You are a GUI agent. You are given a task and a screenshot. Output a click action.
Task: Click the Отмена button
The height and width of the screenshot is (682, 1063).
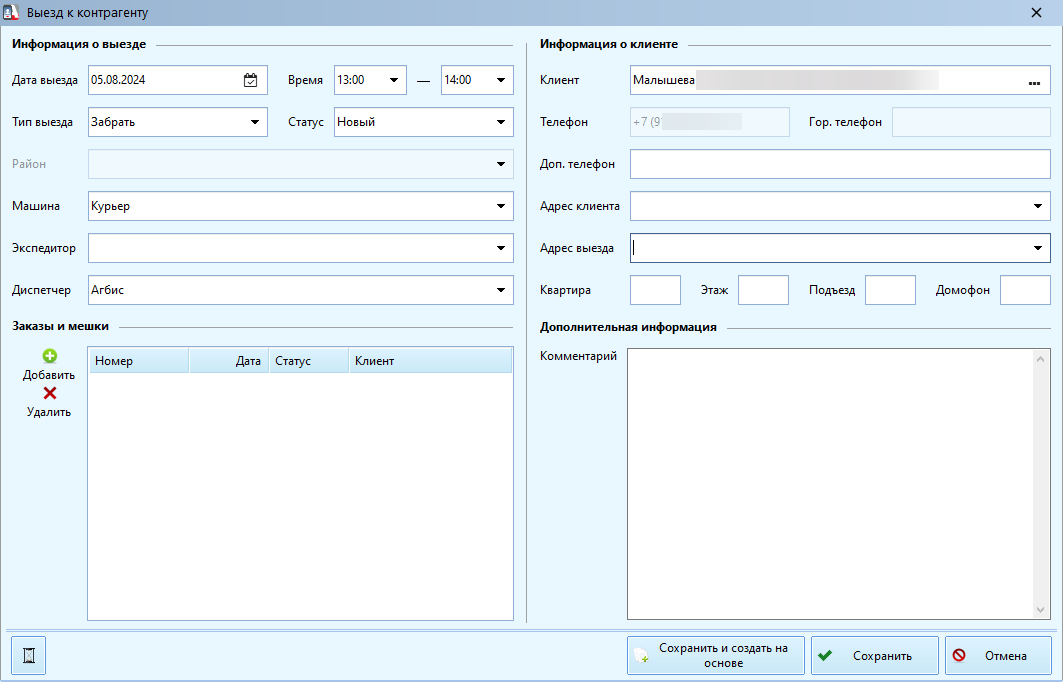click(998, 656)
